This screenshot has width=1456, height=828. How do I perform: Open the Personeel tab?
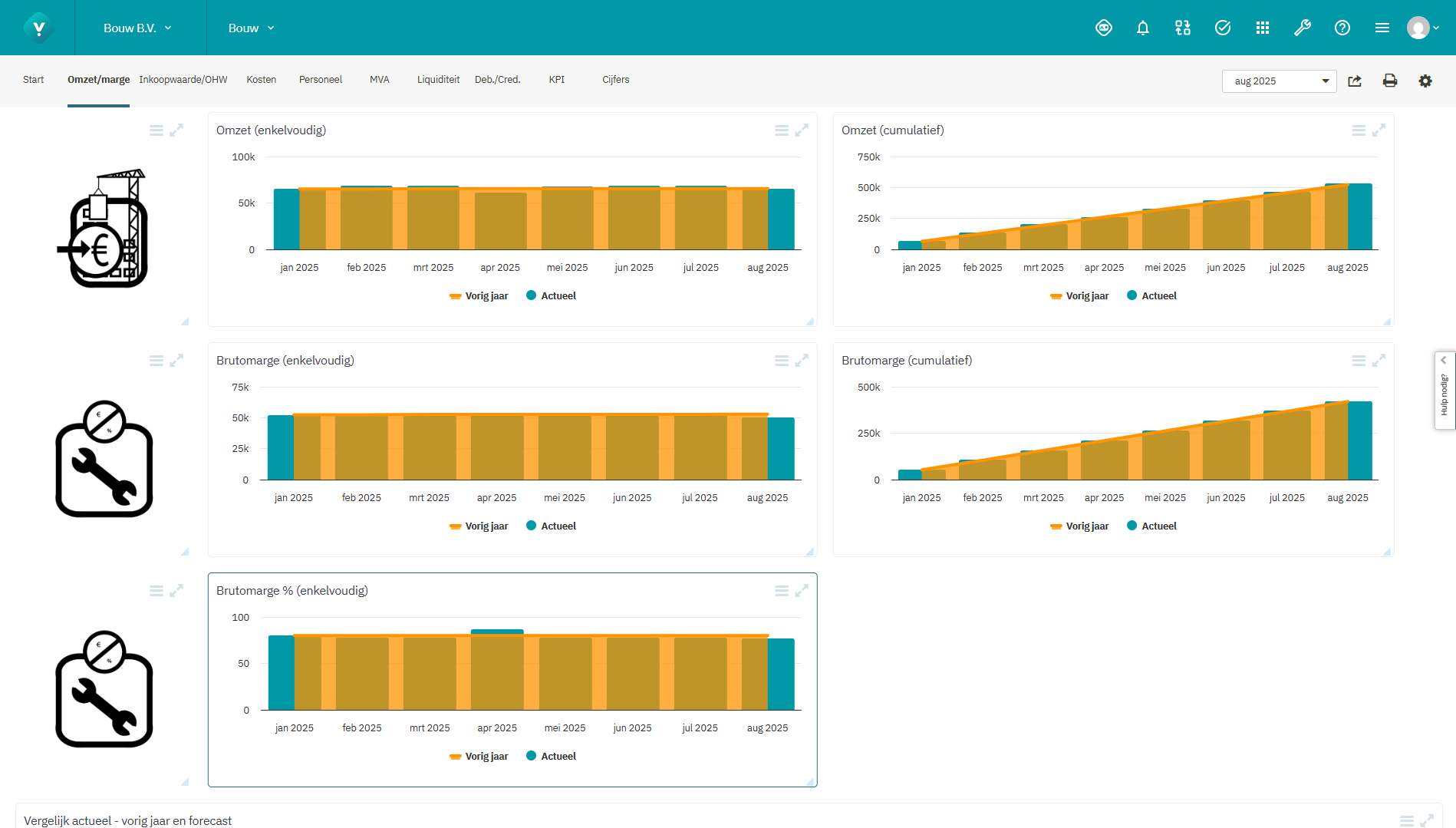click(320, 80)
